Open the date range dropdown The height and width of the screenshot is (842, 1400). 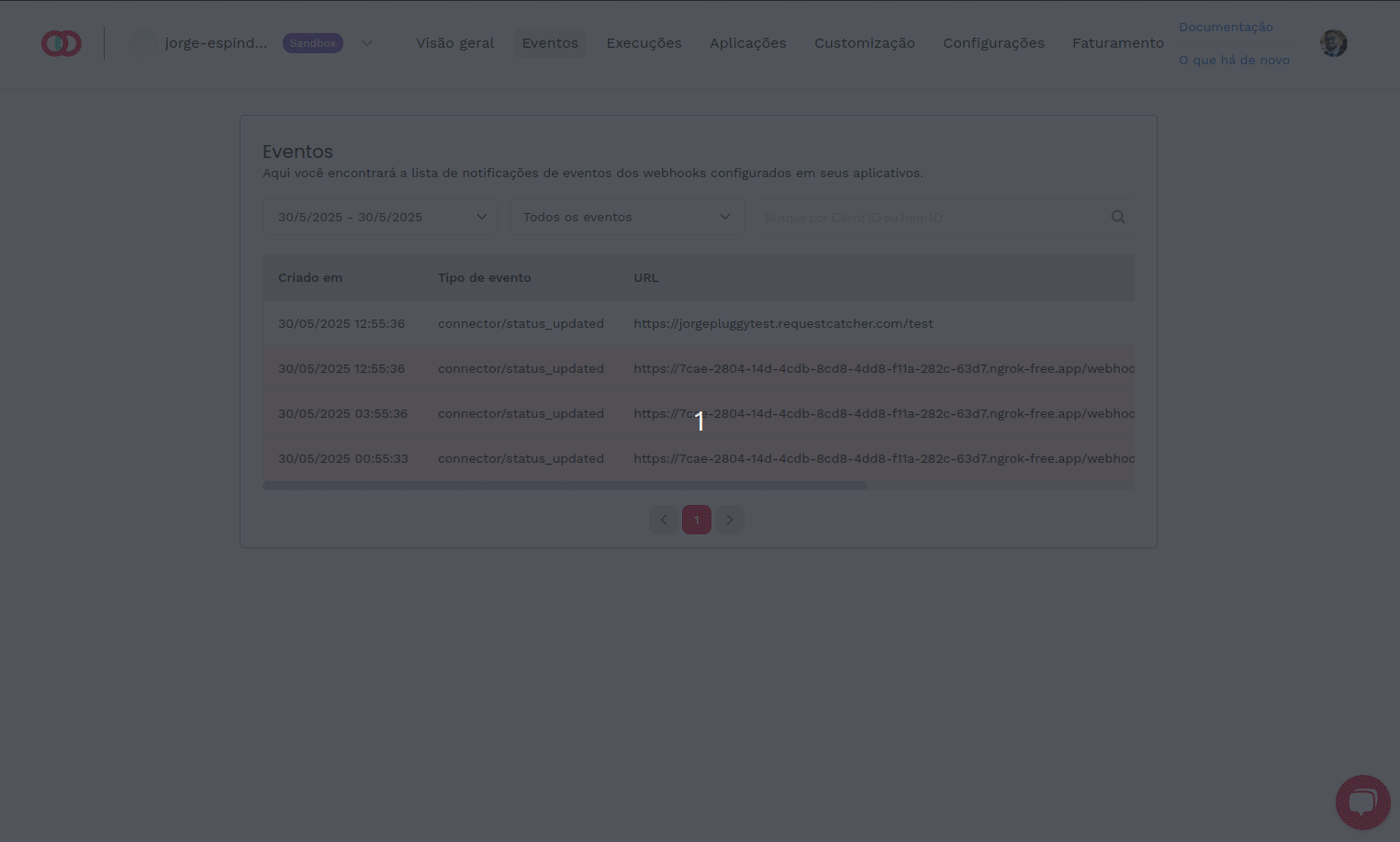[380, 217]
